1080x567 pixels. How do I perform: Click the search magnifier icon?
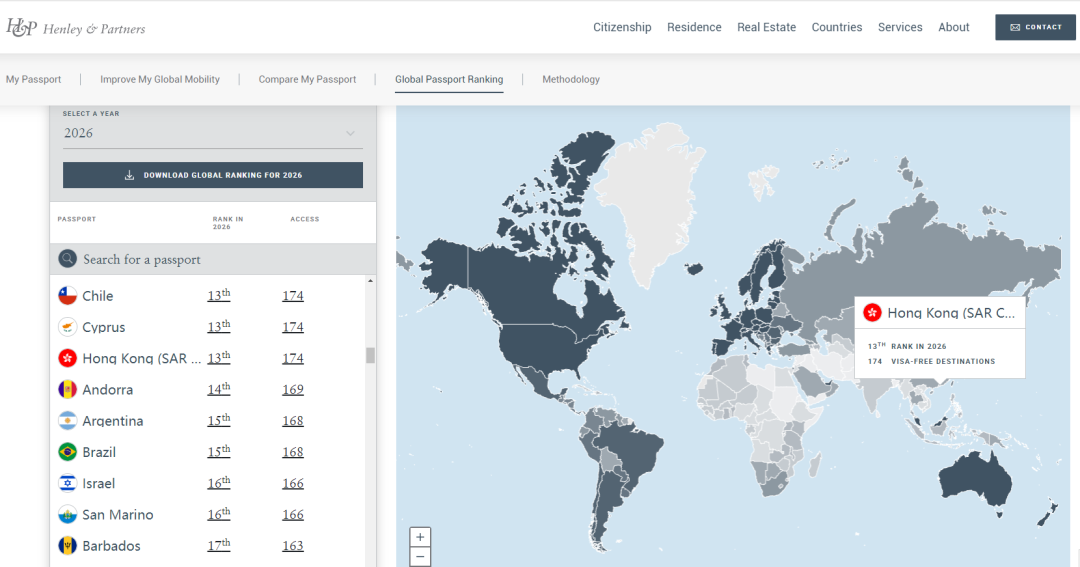point(68,259)
